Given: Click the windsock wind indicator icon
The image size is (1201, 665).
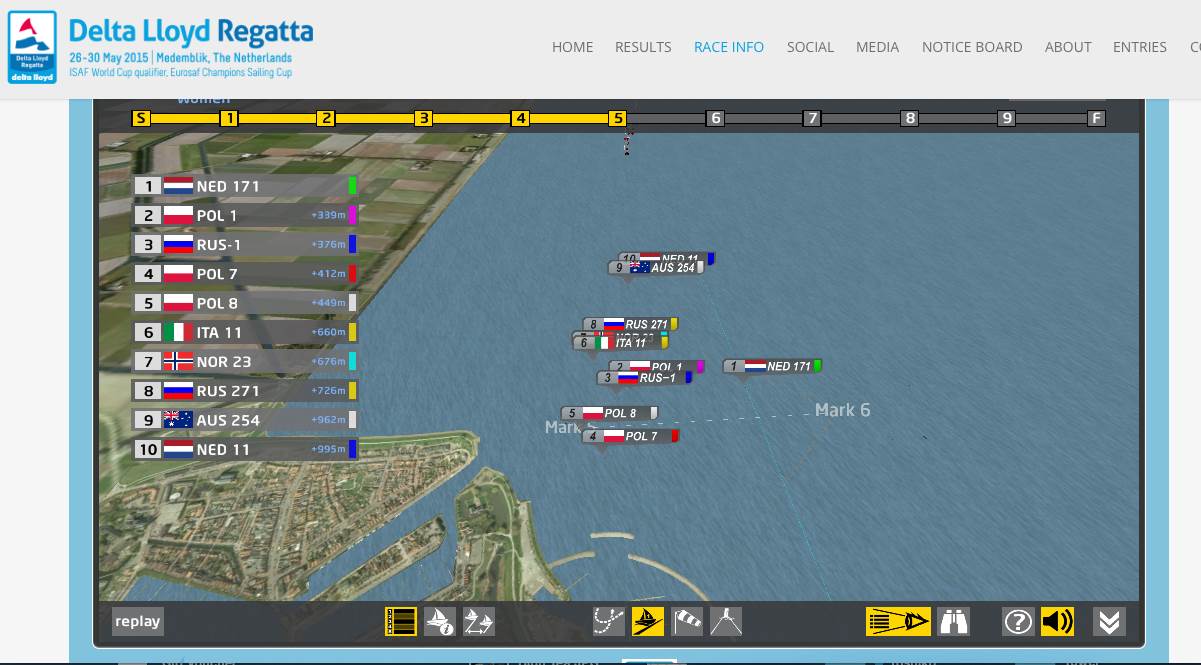Looking at the screenshot, I should [x=687, y=621].
